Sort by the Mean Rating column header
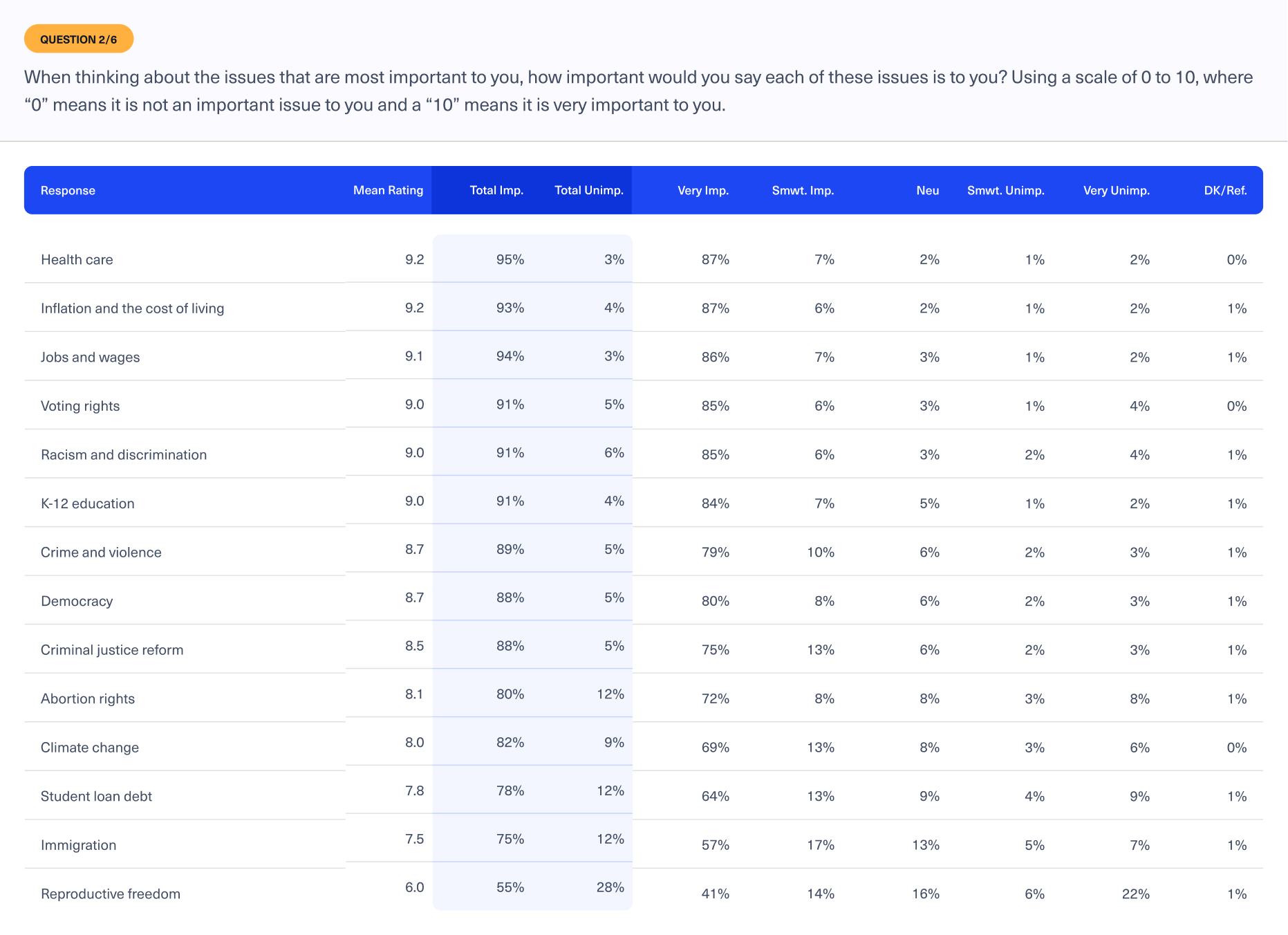1288x935 pixels. (x=388, y=190)
